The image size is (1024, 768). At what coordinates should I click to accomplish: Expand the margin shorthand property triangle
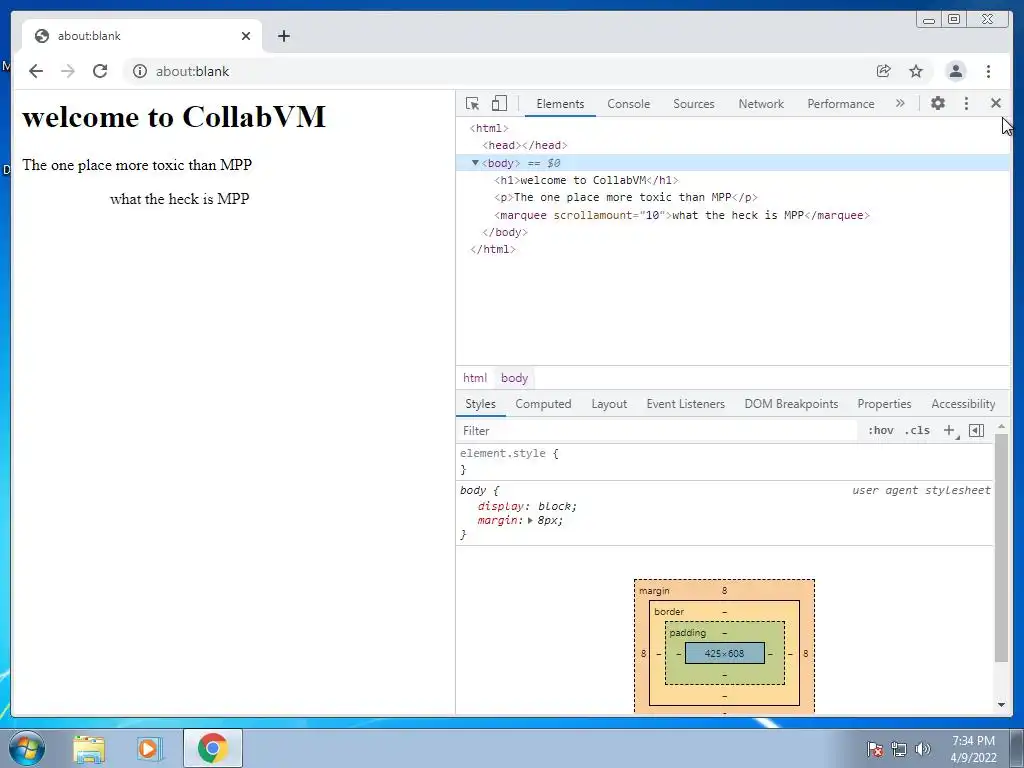pyautogui.click(x=530, y=520)
